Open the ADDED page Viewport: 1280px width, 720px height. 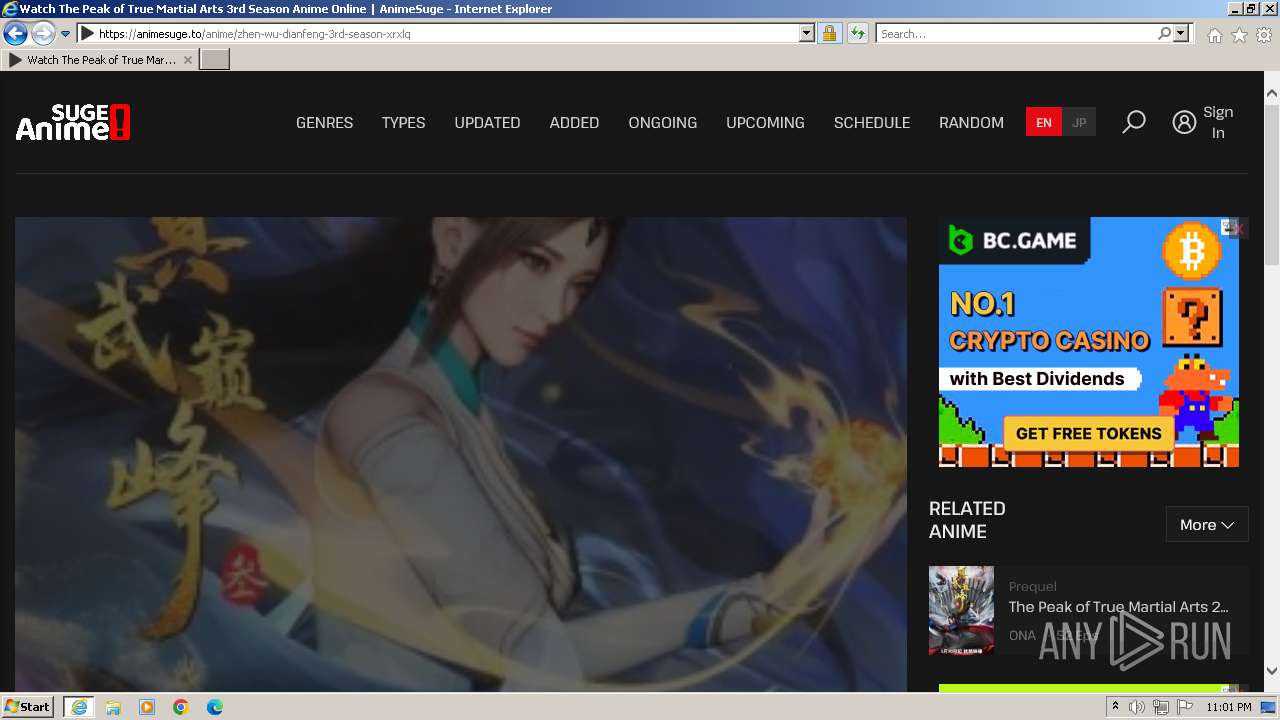coord(574,123)
